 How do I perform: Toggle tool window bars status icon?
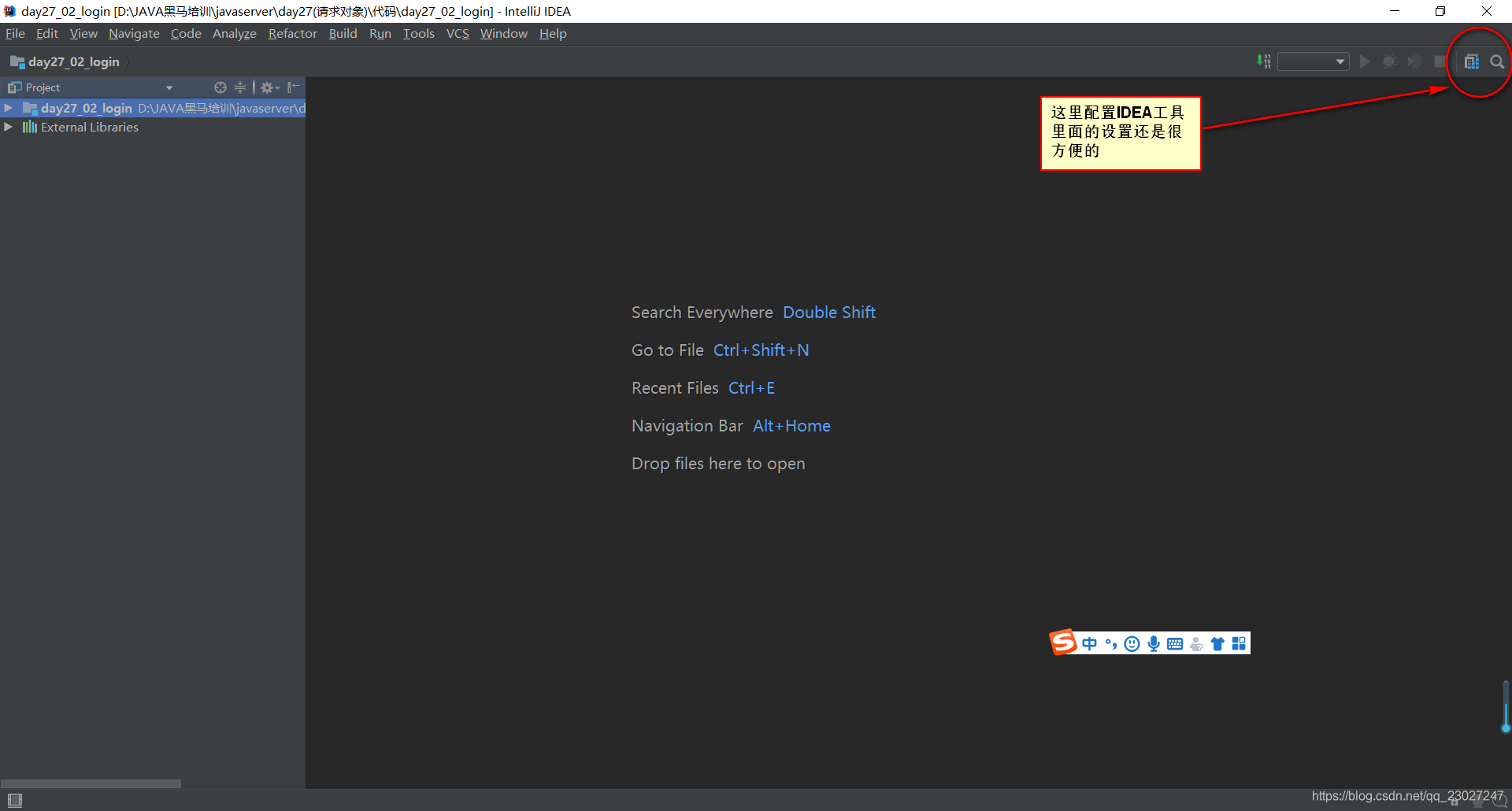click(15, 800)
